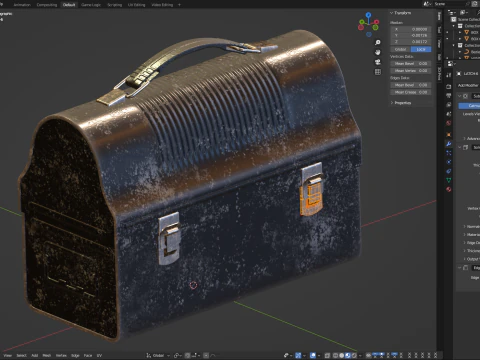The height and width of the screenshot is (360, 480).
Task: Open the Global transform orientation dropdown
Action: 158,355
